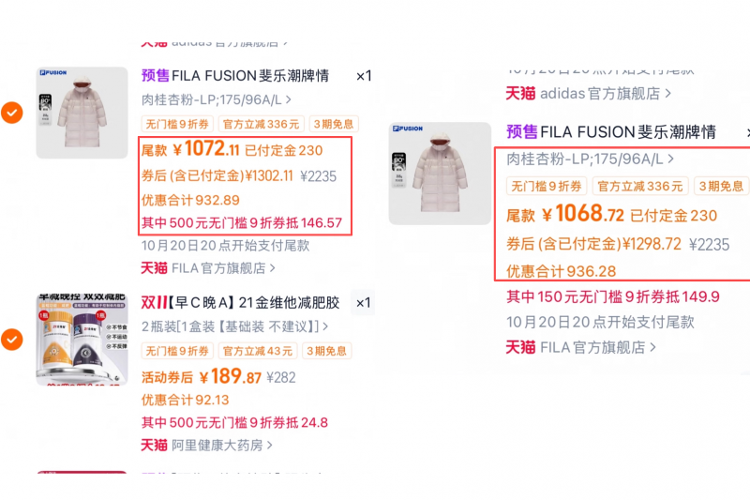Image resolution: width=750 pixels, height=500 pixels.
Task: Click the Tmall 天猫 logo beside left FILA store
Action: 154,268
